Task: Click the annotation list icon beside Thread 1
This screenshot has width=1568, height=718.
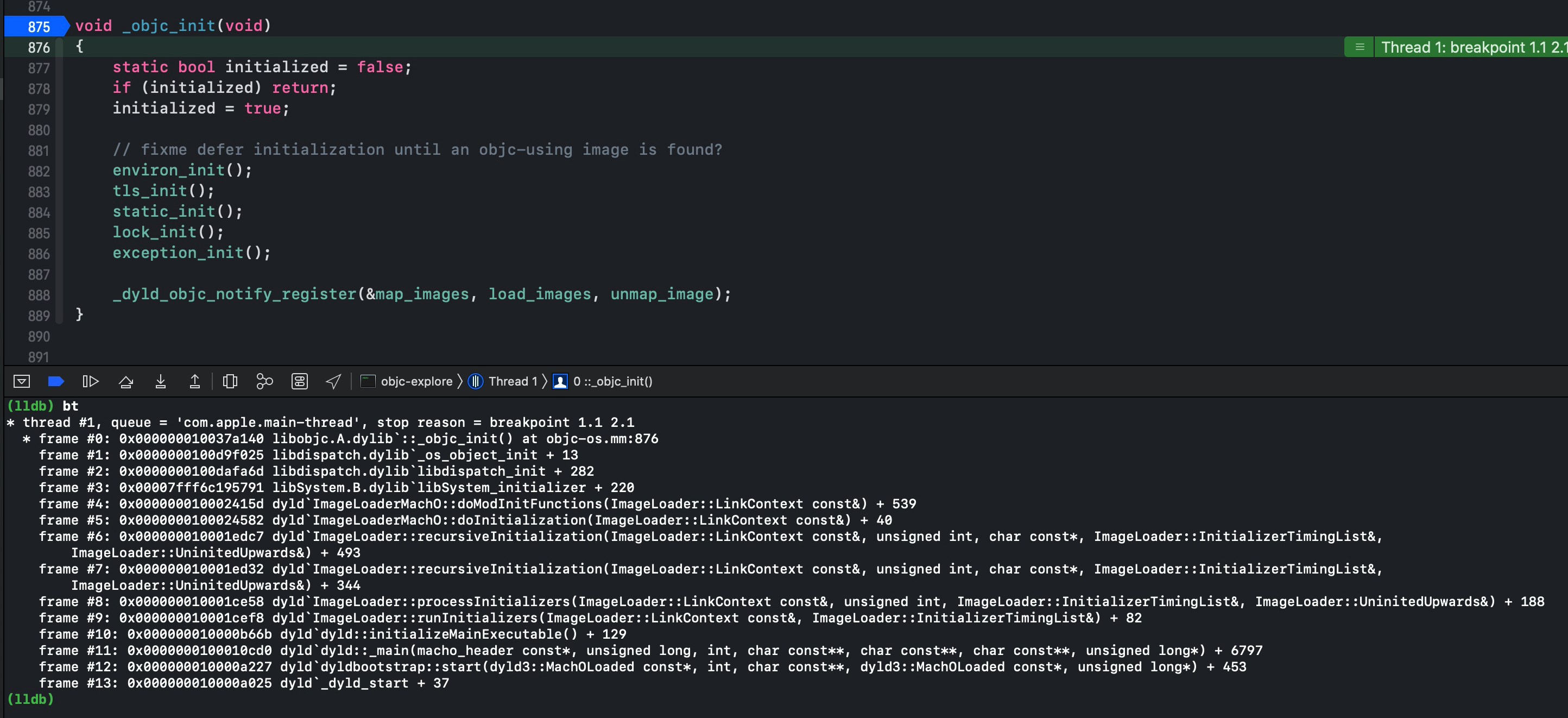Action: click(x=1359, y=47)
